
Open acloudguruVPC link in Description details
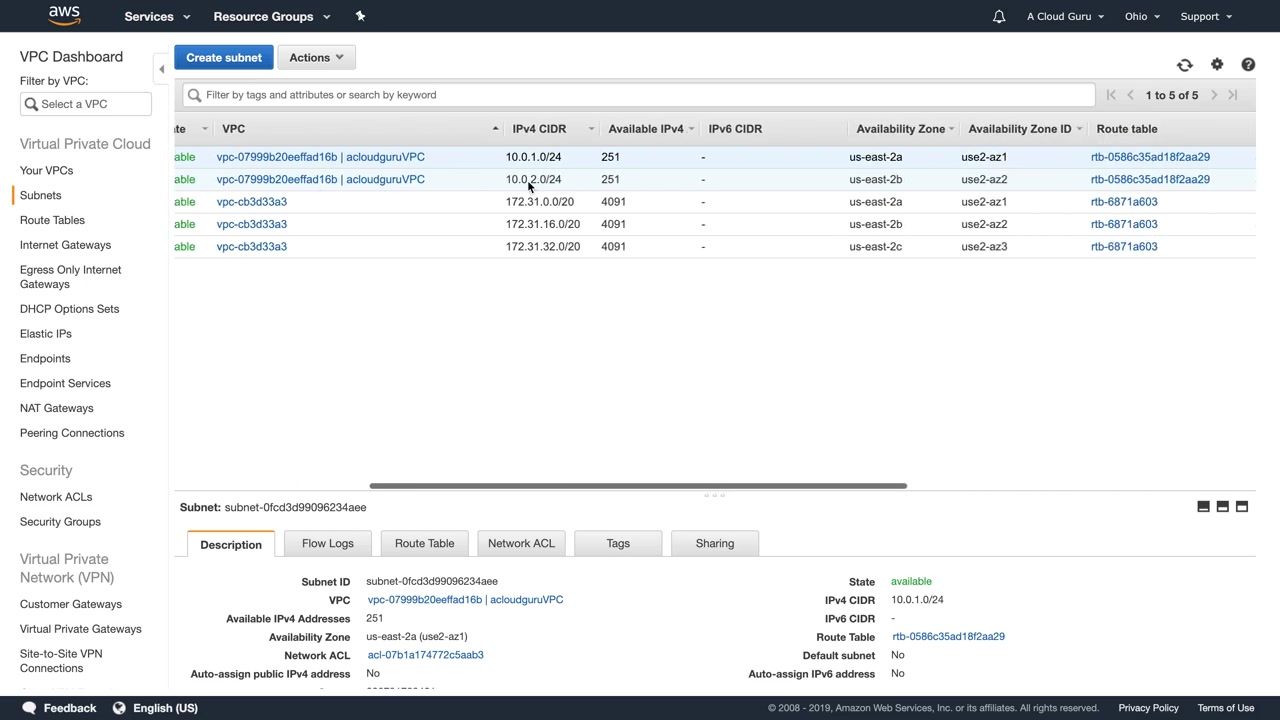pyautogui.click(x=465, y=600)
